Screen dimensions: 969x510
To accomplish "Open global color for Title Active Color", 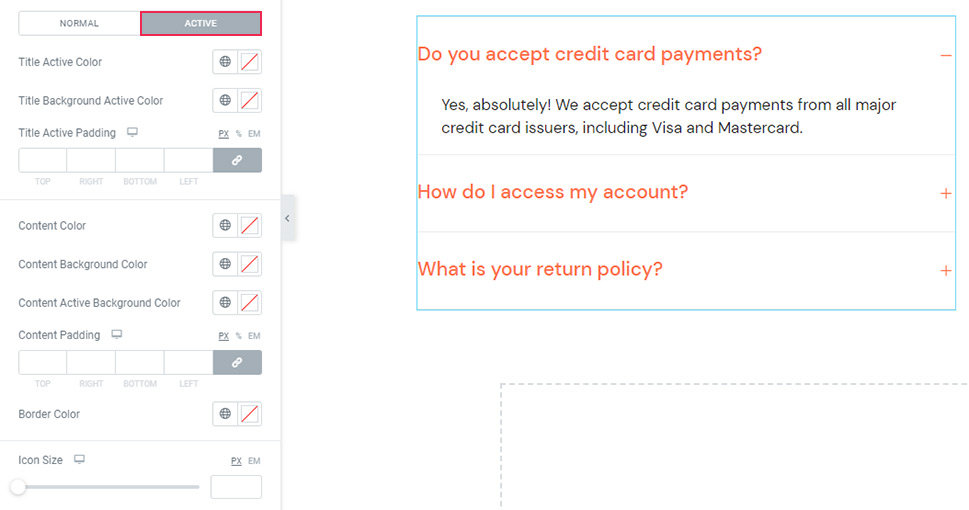I will point(225,62).
